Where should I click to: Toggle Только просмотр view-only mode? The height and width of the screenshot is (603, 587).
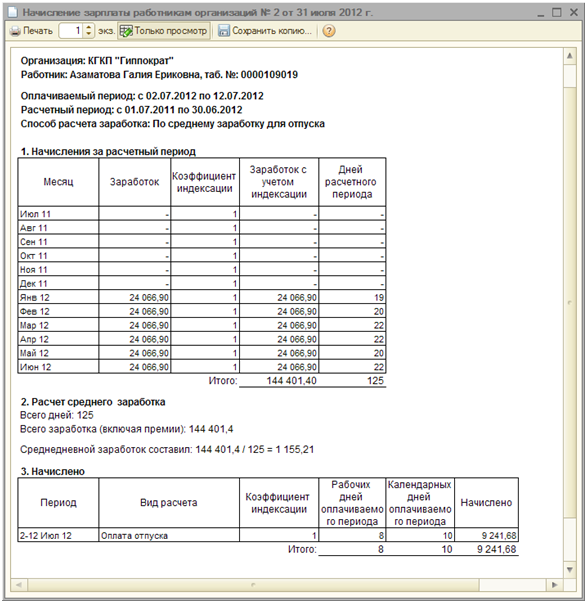click(164, 31)
